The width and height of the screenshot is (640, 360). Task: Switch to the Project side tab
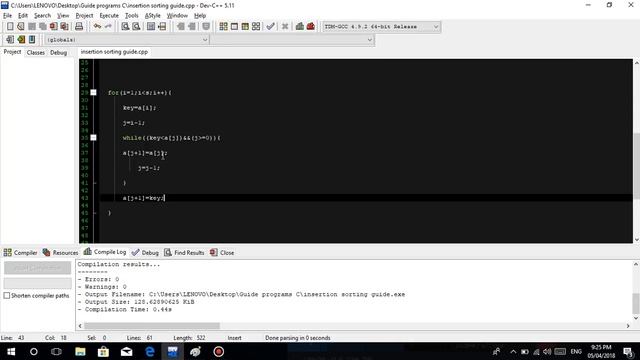(12, 52)
